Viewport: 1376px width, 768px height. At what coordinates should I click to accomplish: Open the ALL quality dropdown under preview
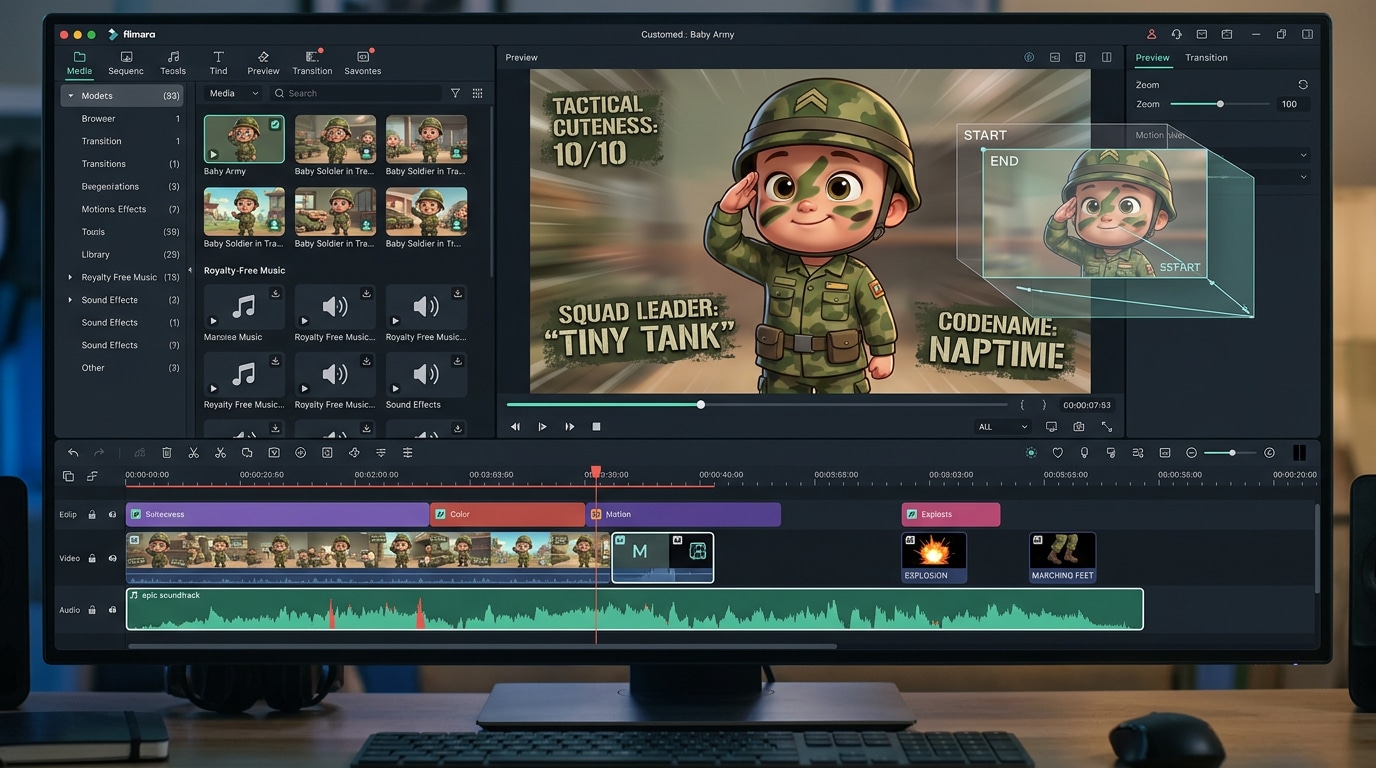[x=1003, y=427]
